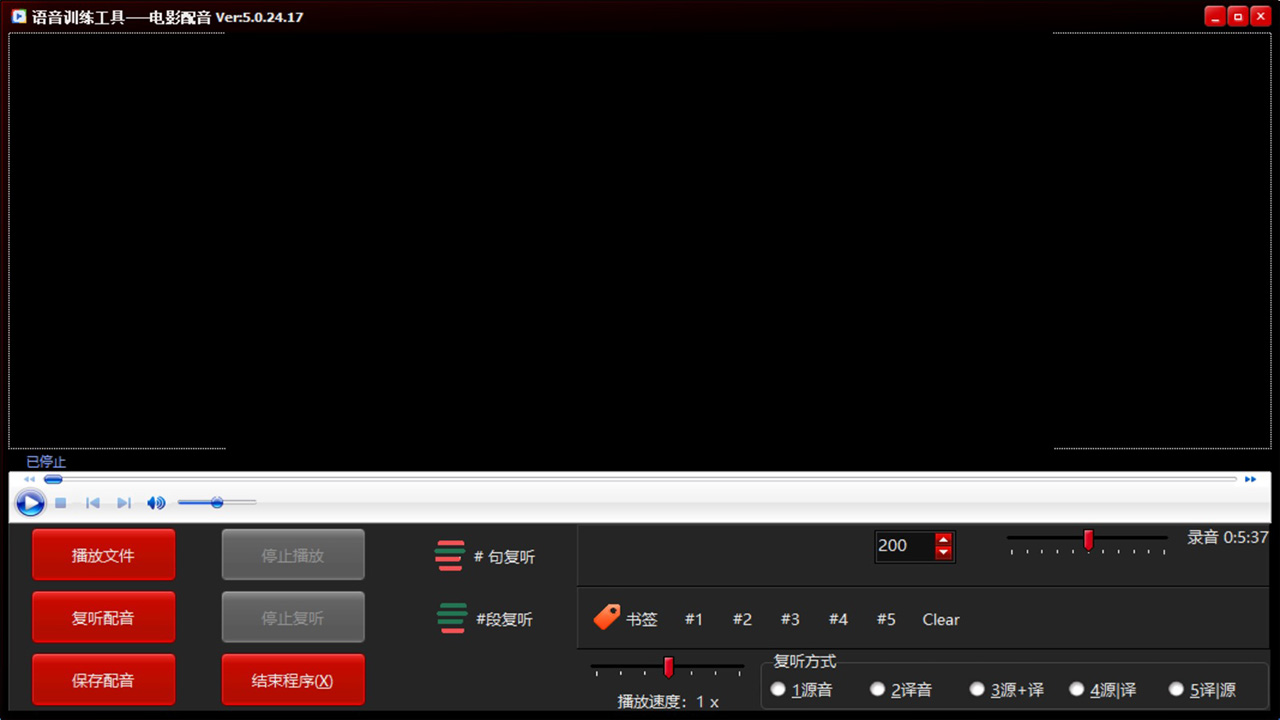
Task: Decrease the 200 value with down arrow
Action: [x=943, y=552]
